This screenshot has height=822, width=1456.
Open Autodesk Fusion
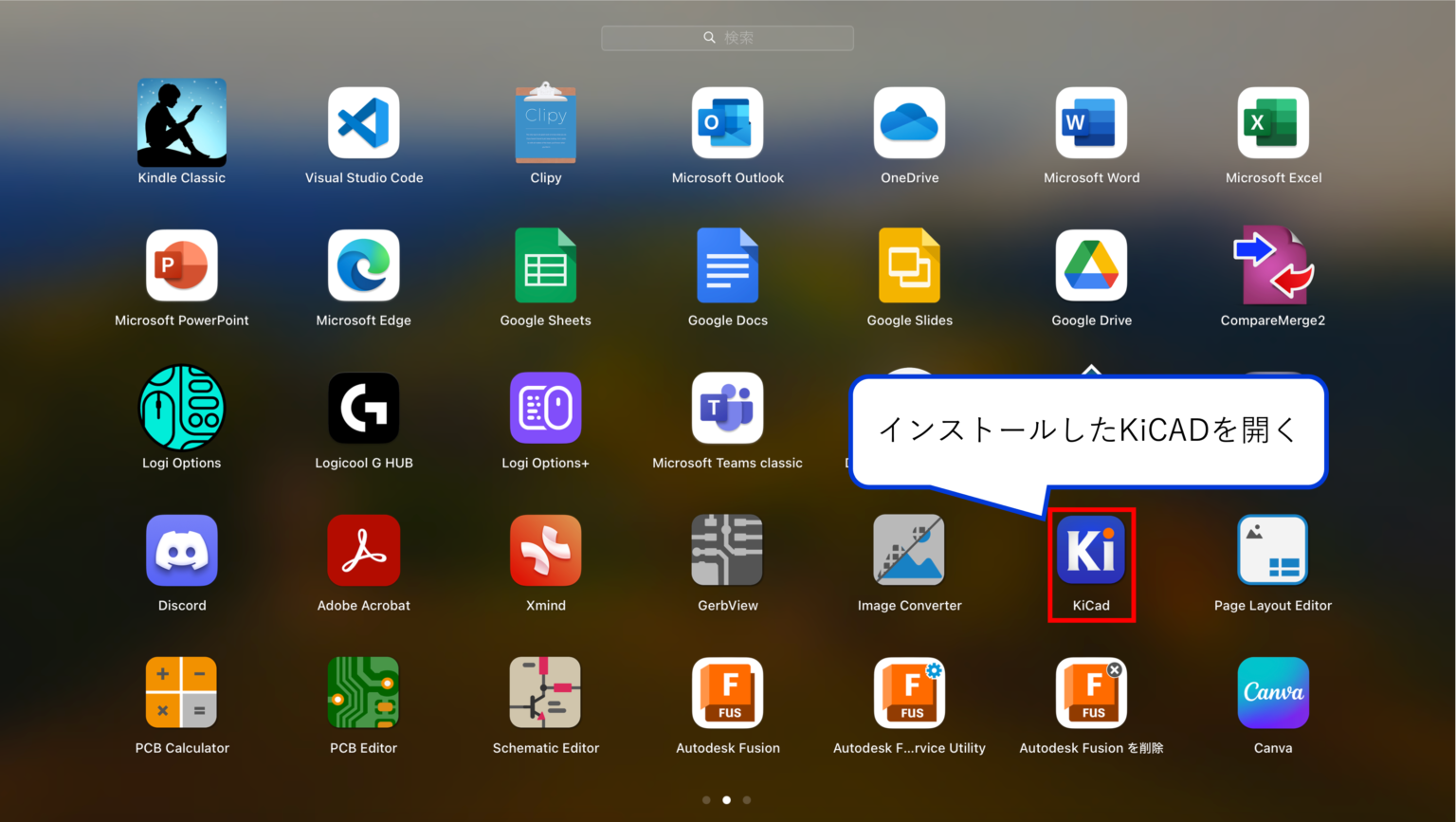(727, 692)
